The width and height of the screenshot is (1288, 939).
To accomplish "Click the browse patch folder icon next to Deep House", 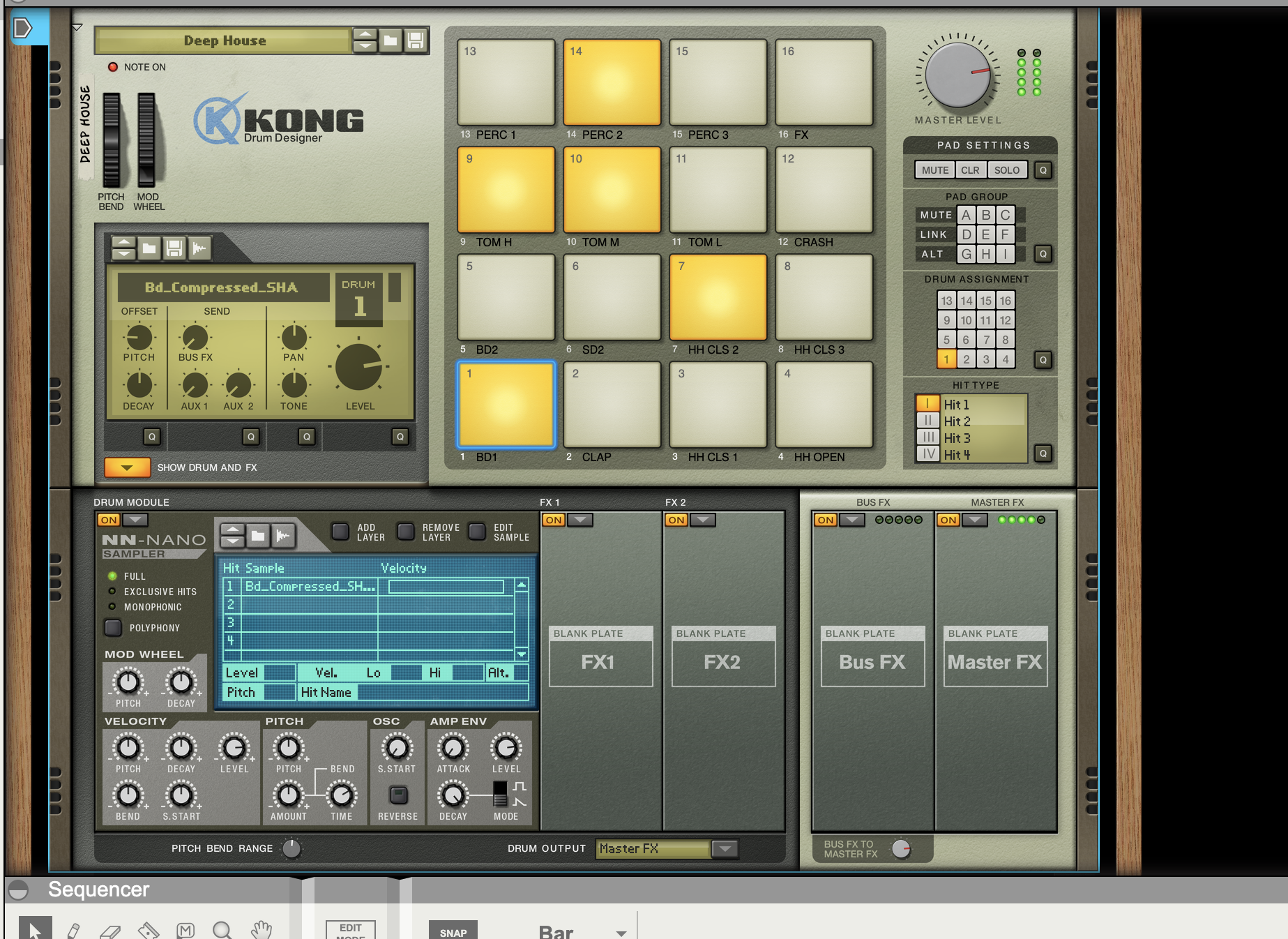I will coord(391,40).
